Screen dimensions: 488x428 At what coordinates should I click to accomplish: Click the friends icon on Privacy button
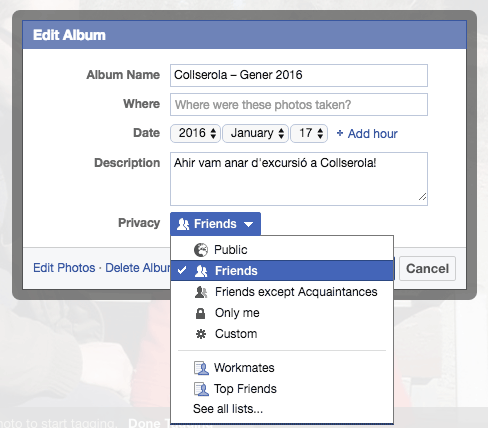click(183, 224)
